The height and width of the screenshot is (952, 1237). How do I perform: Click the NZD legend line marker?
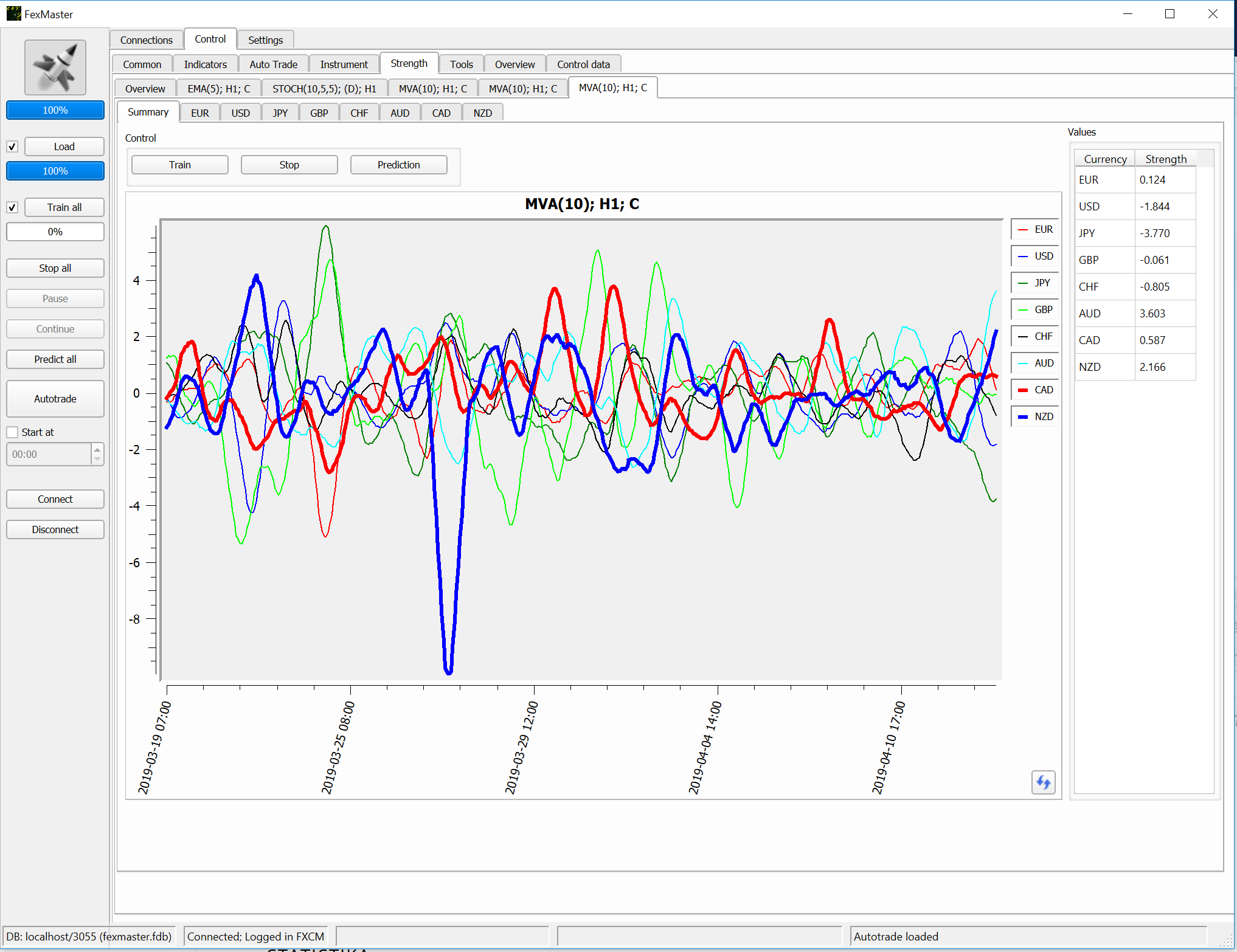click(x=1023, y=416)
